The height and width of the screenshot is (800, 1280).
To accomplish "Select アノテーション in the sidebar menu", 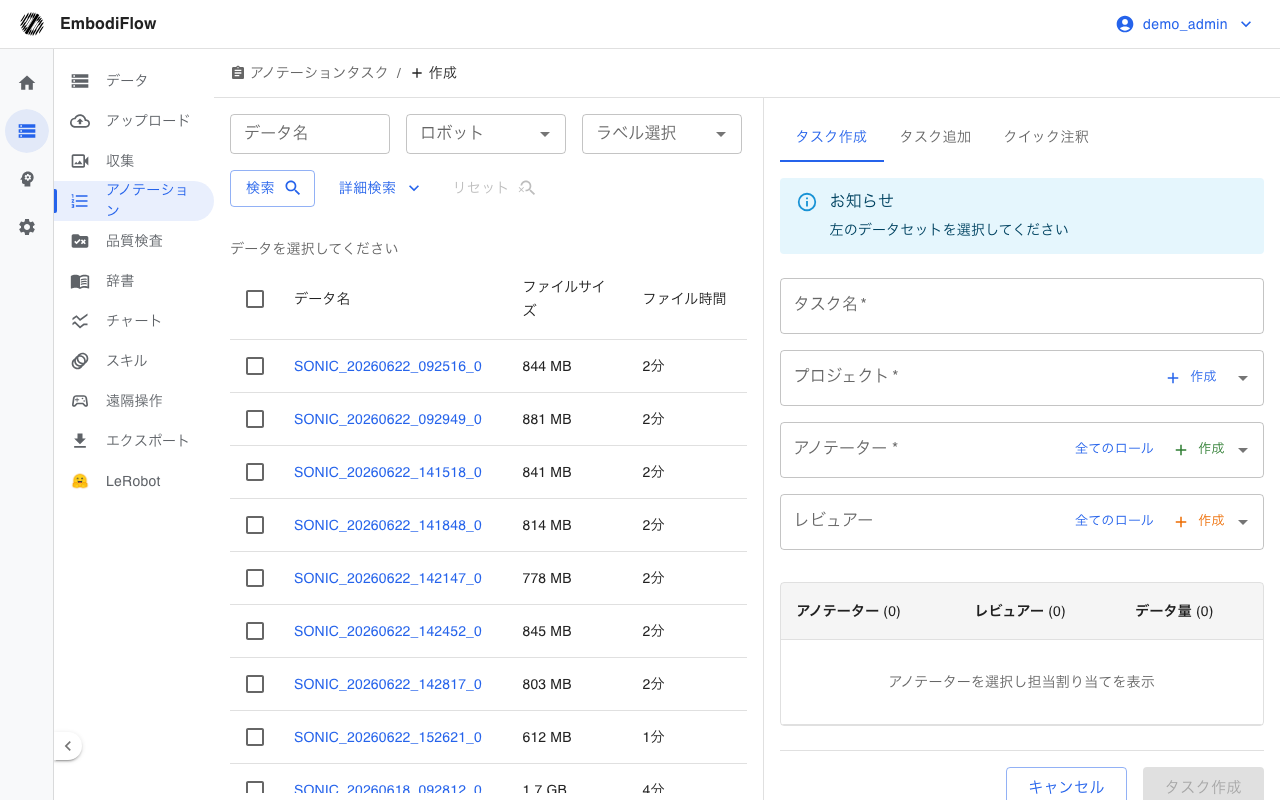I will tap(134, 200).
